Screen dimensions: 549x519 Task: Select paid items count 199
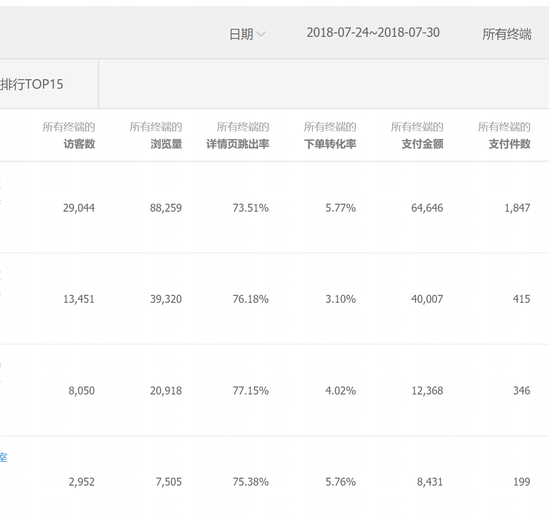[522, 482]
